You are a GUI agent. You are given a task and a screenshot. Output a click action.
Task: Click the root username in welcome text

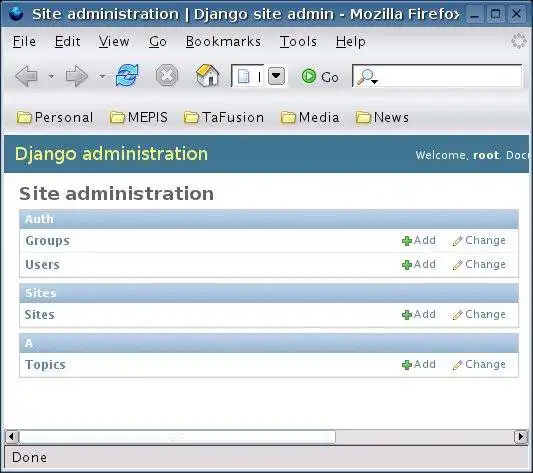486,155
